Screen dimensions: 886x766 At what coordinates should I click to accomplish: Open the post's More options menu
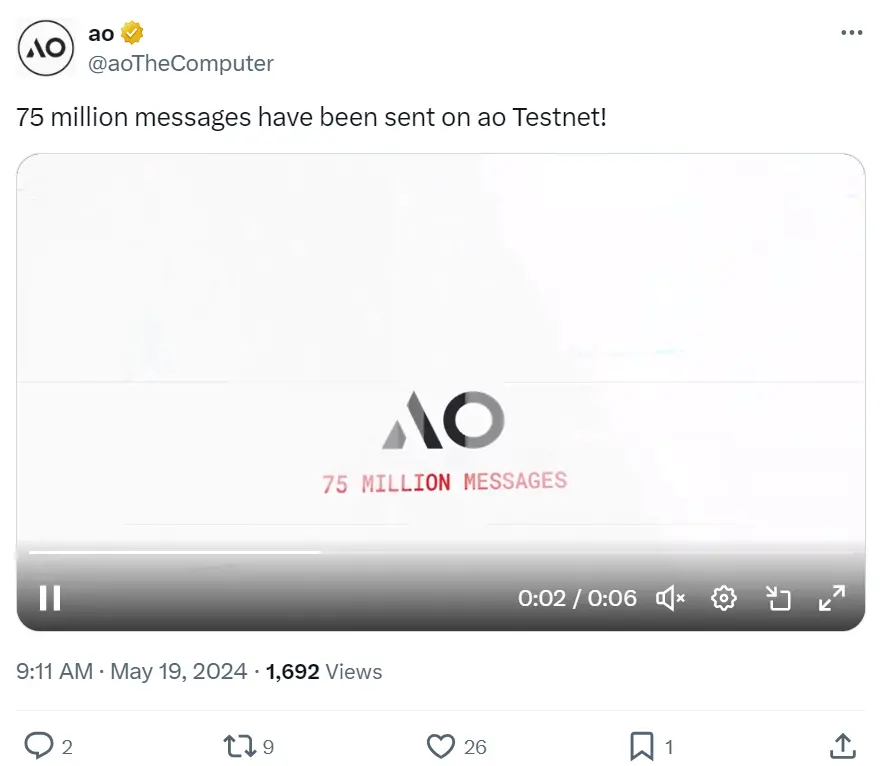coord(851,33)
